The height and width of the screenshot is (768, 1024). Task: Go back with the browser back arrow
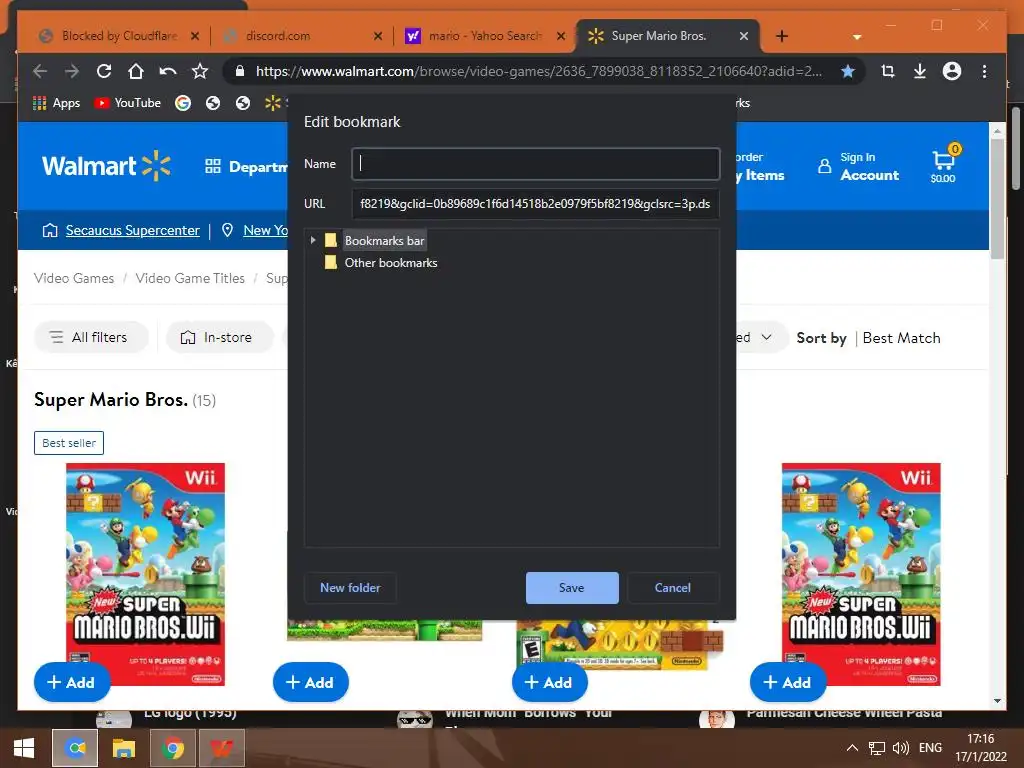pyautogui.click(x=40, y=71)
